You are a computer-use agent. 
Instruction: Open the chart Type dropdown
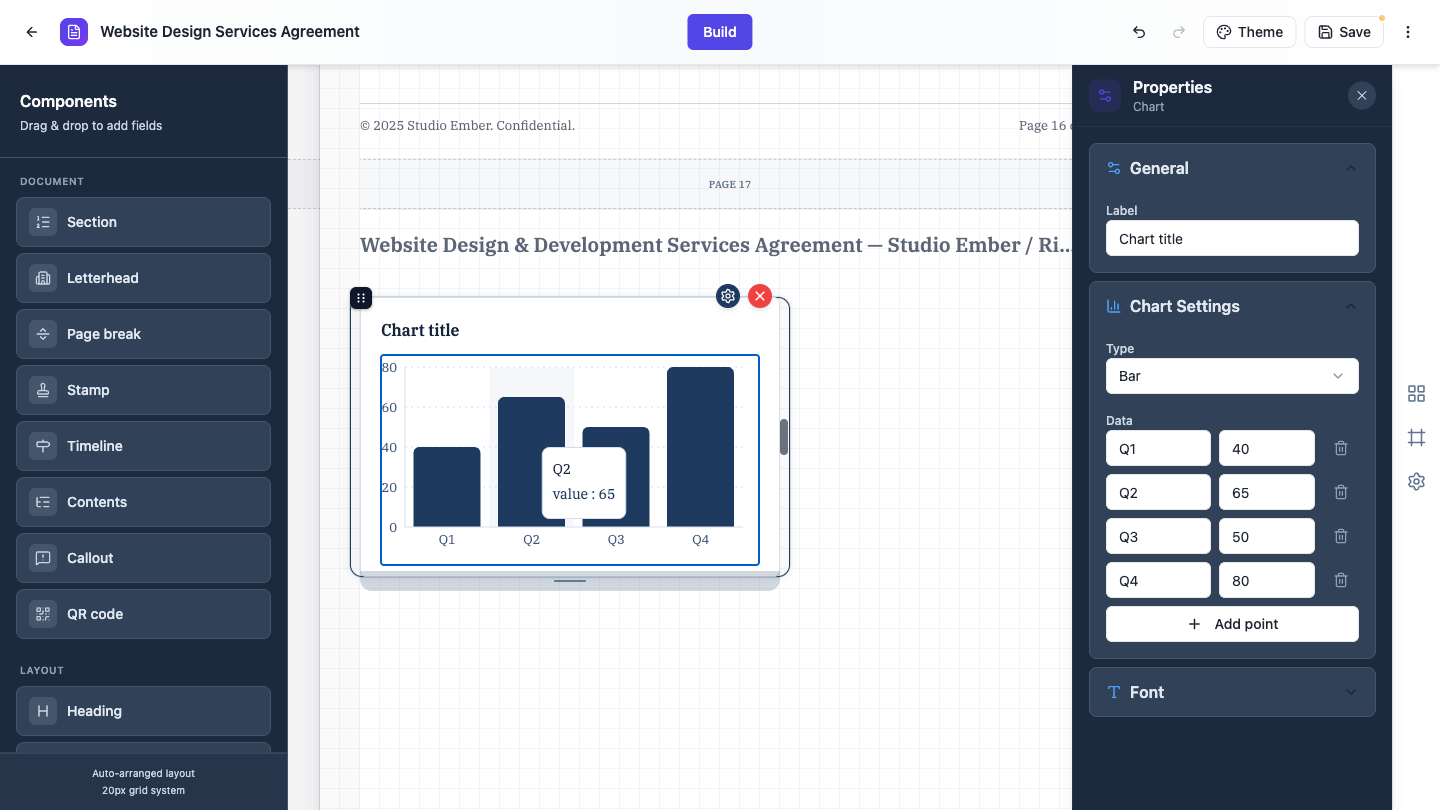pyautogui.click(x=1232, y=376)
